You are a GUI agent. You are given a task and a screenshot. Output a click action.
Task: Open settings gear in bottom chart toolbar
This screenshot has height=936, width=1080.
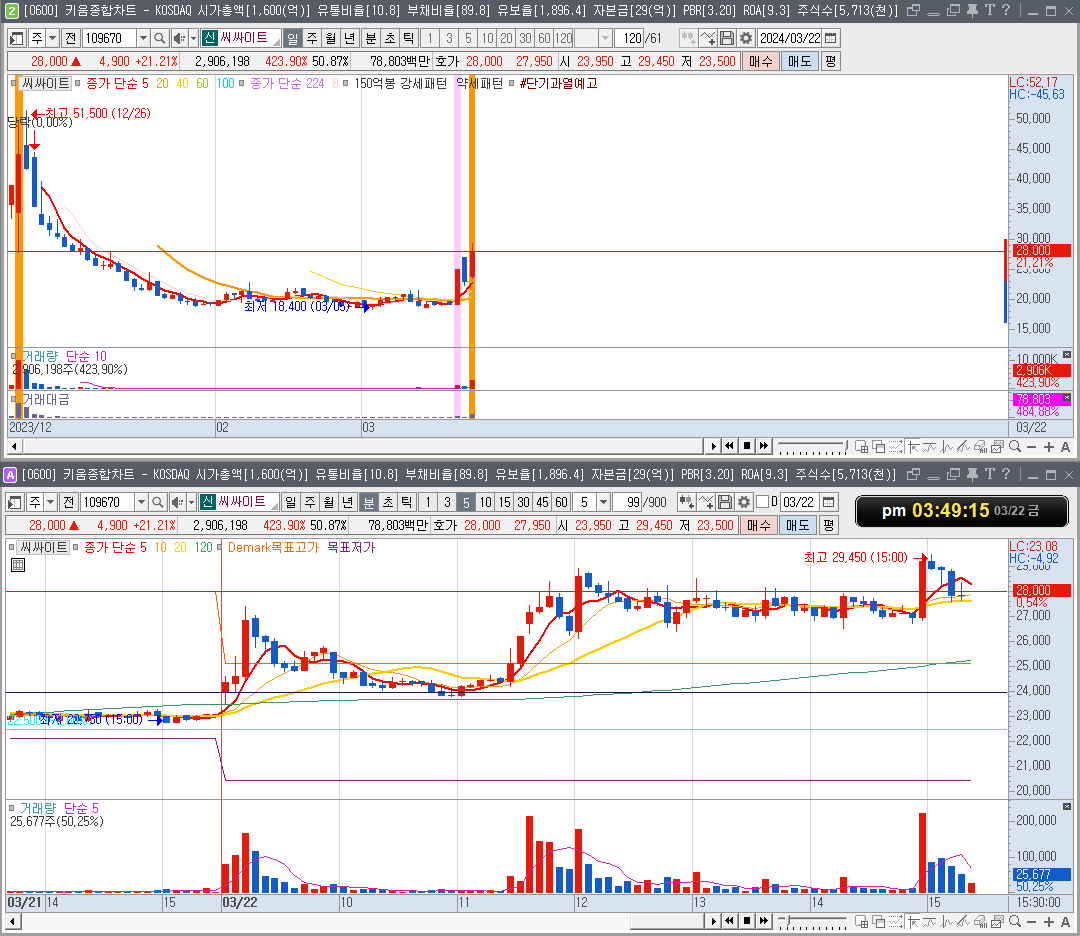click(744, 502)
